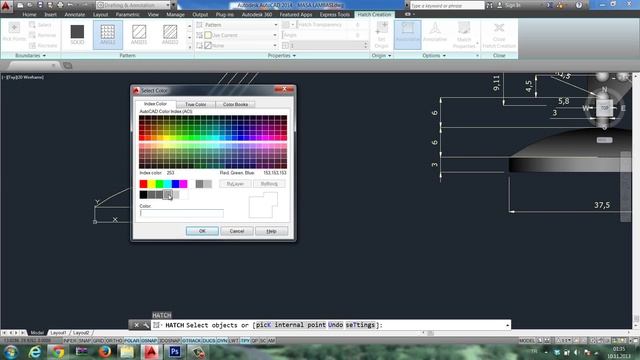This screenshot has height=360, width=640.
Task: Click the Undo arrow in quick access
Action: tap(70, 5)
